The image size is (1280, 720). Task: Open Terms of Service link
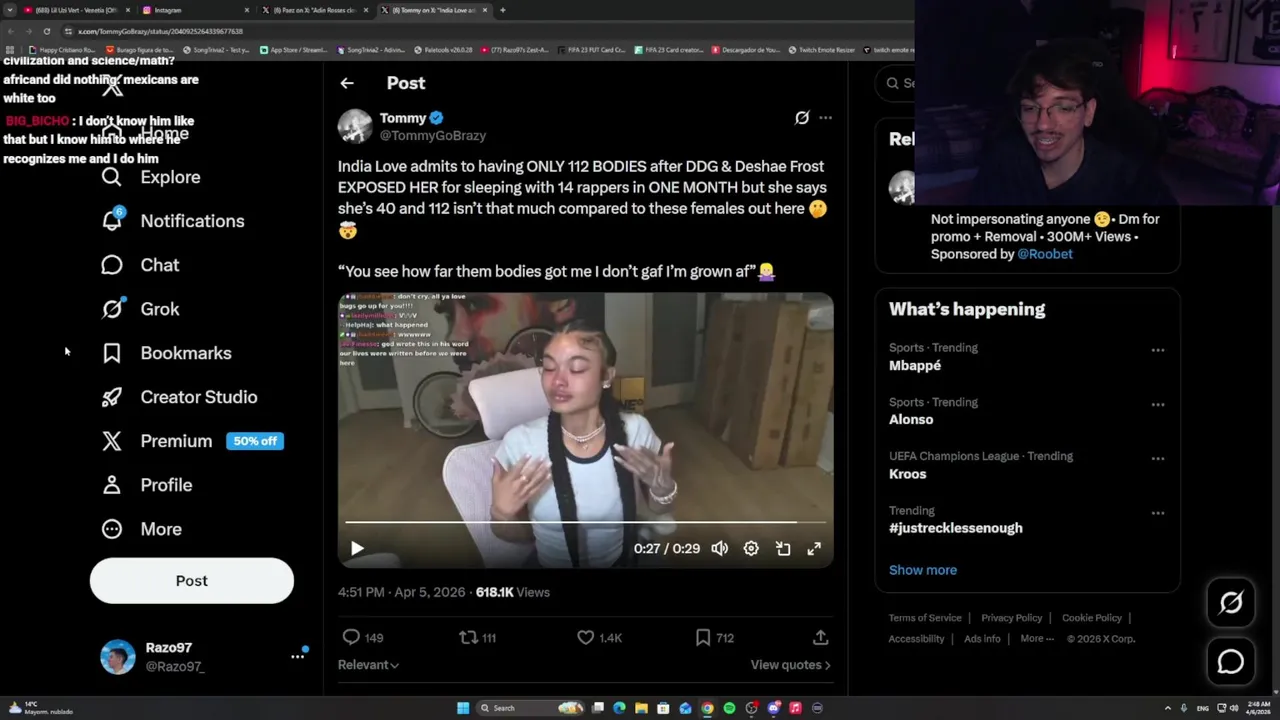pyautogui.click(x=925, y=618)
